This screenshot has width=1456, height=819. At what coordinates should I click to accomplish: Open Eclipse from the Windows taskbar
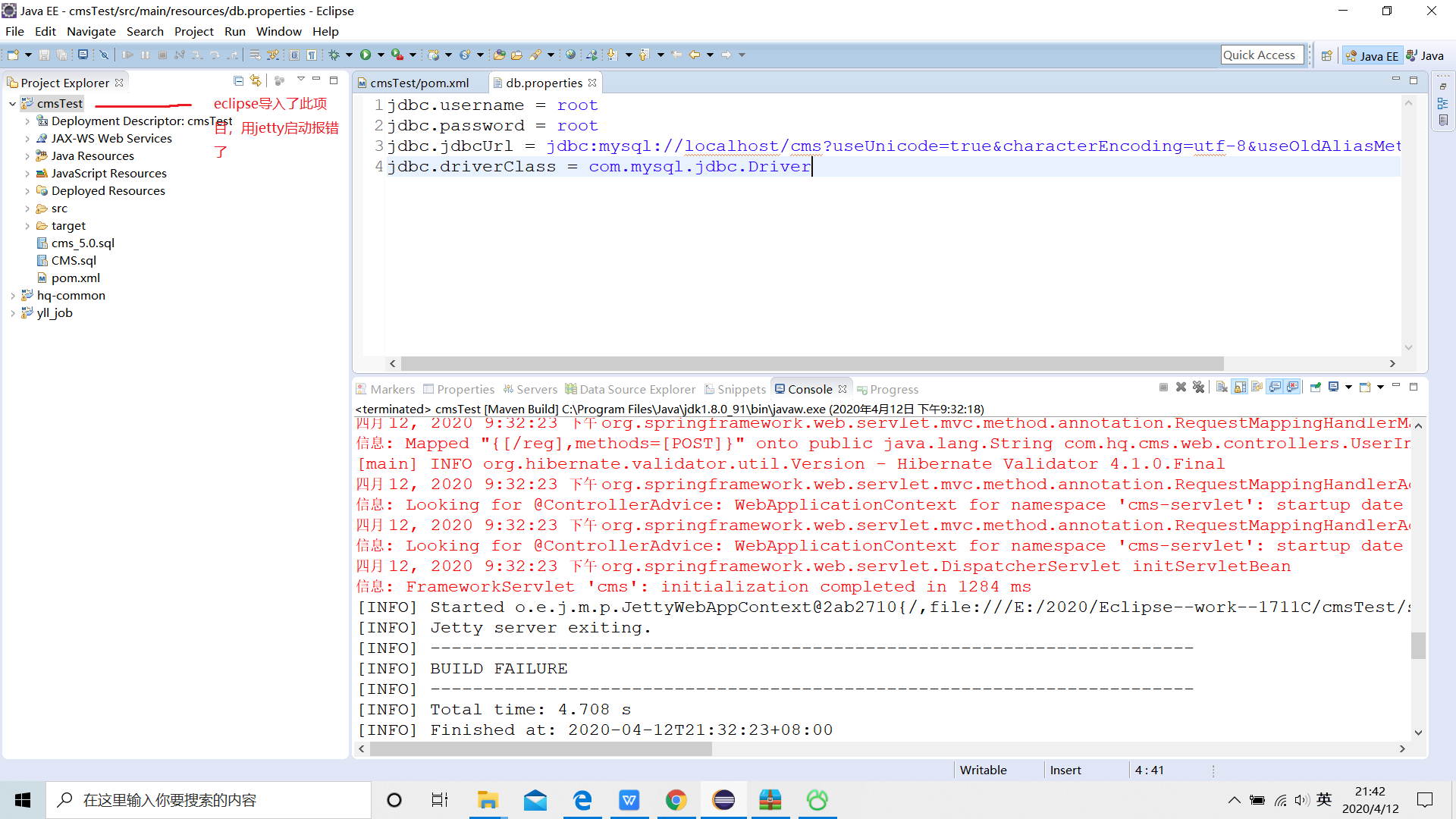(x=723, y=800)
